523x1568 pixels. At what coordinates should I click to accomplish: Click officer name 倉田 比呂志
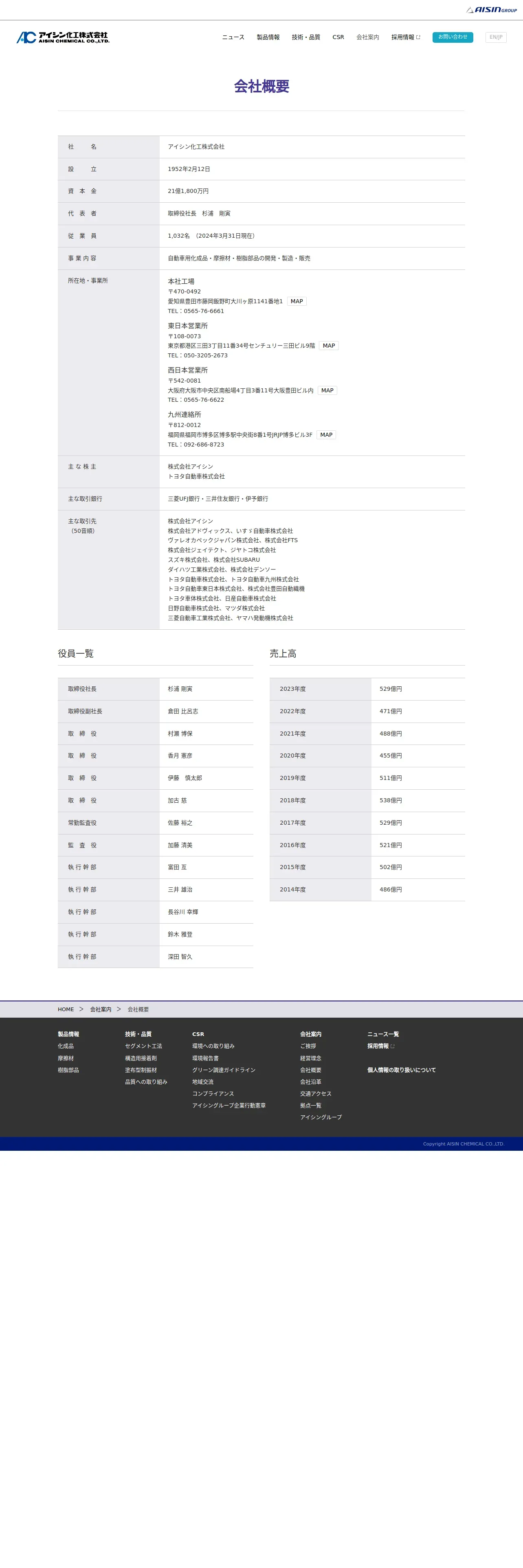[182, 712]
